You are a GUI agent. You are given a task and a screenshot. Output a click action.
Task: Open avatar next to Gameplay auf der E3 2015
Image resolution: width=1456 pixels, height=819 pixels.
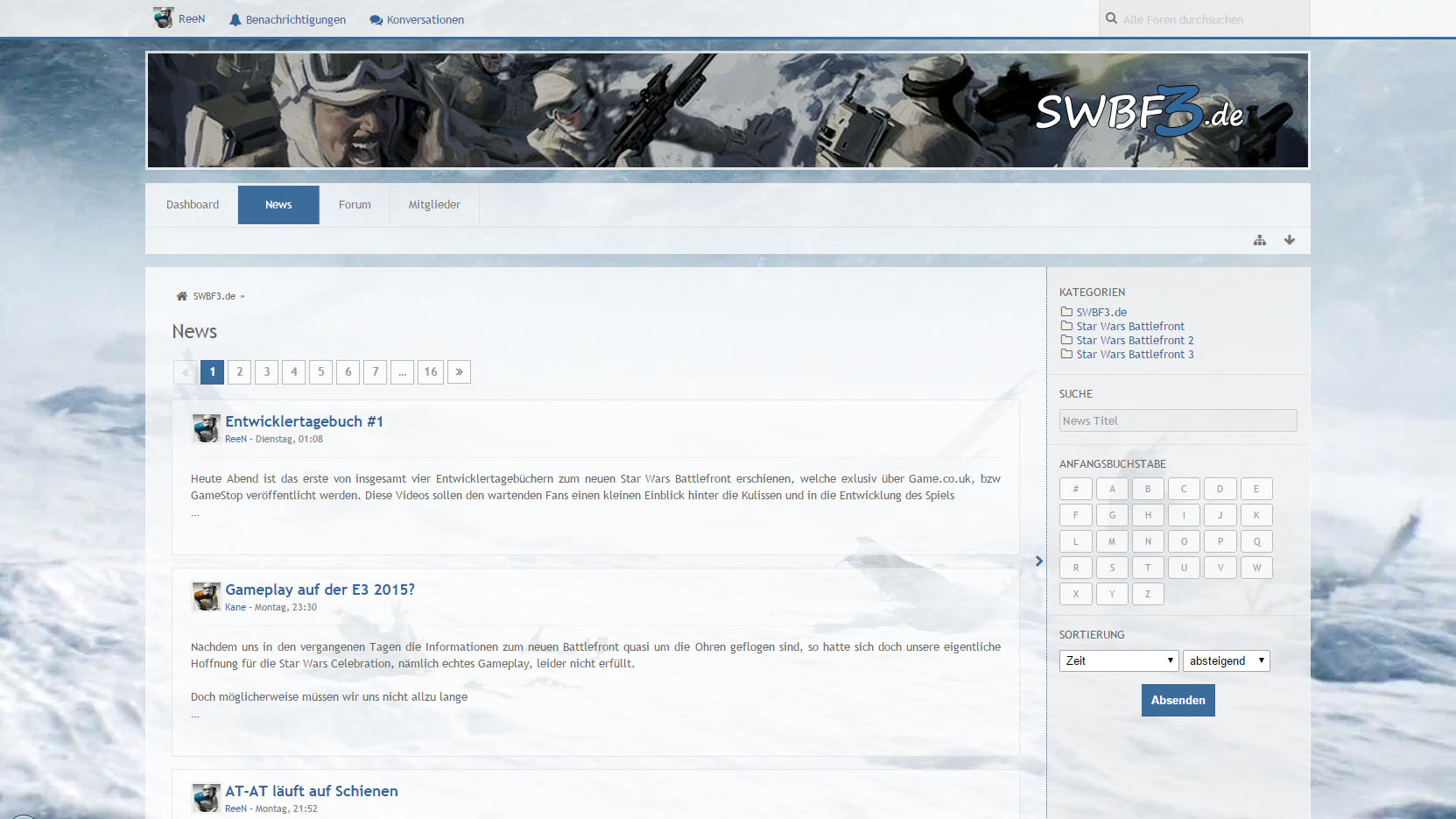[206, 597]
